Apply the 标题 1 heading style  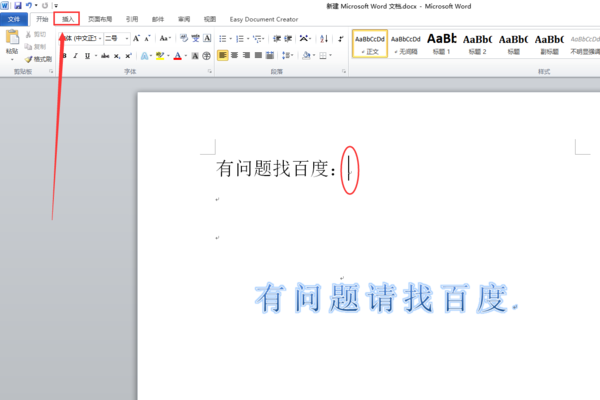[442, 44]
